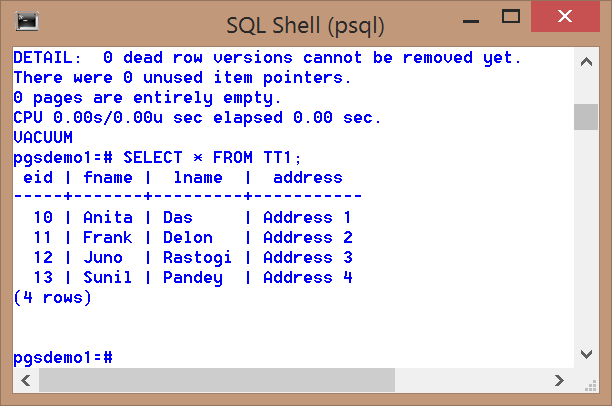Screen dimensions: 612x406
Task: Click the SELECT * FROM TT1 command text
Action: (212, 158)
